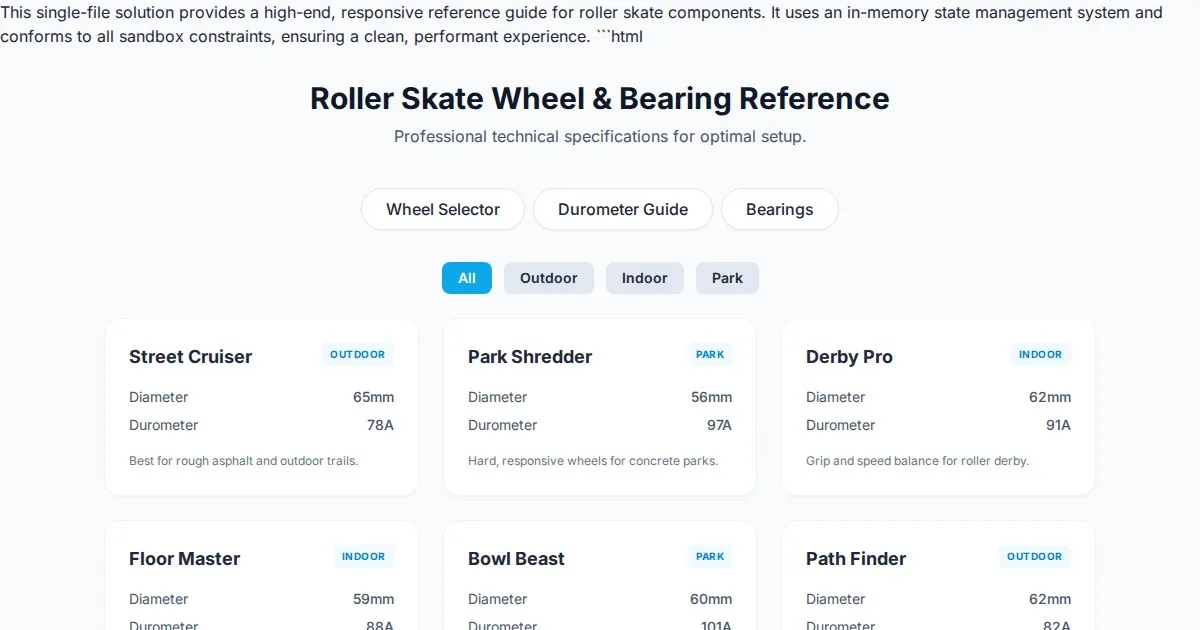The width and height of the screenshot is (1200, 630).
Task: Open the Wheel Selector tab
Action: pyautogui.click(x=442, y=209)
